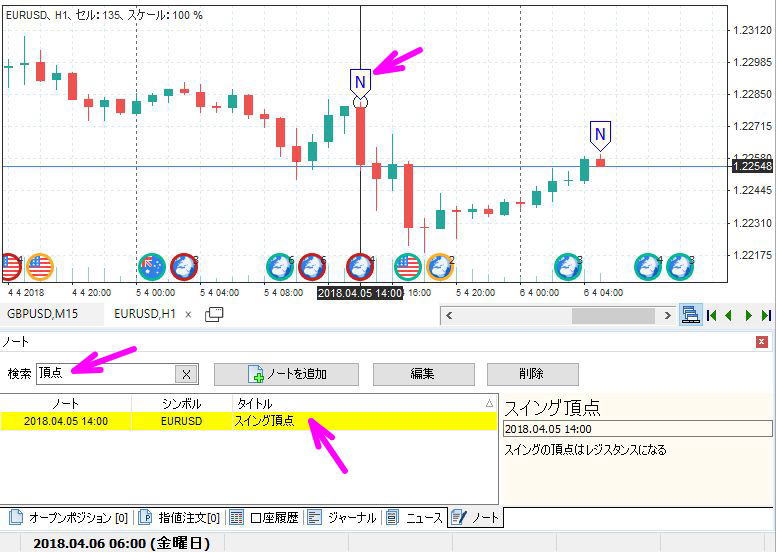Open the ジャーナル tab

(x=343, y=517)
